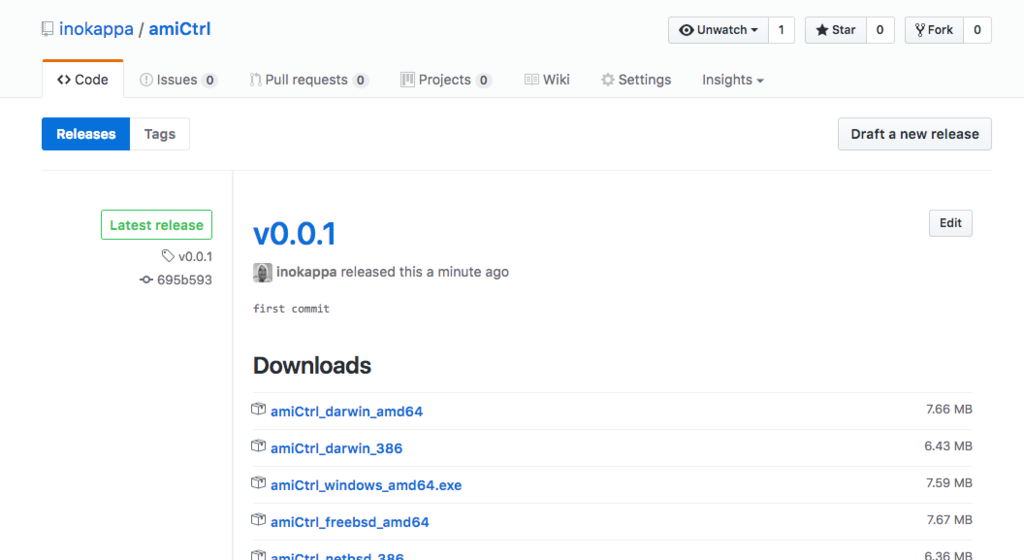Download amiCtrl_darwin_386
Screen dimensions: 1024x560
(x=336, y=448)
